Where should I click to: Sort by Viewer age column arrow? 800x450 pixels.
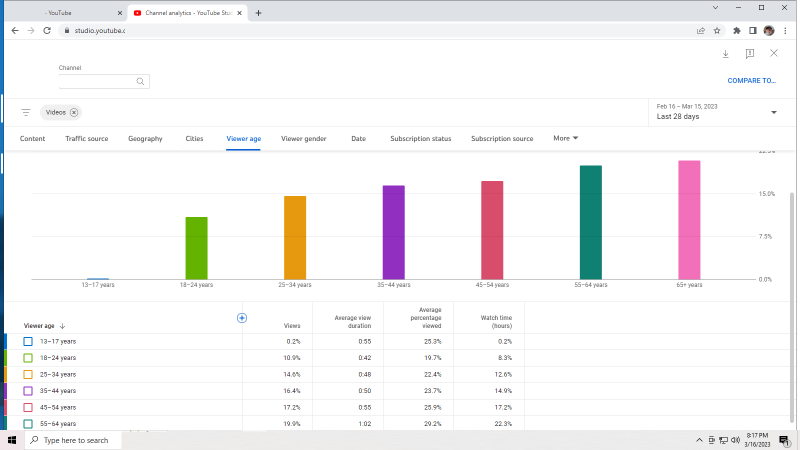tap(63, 326)
